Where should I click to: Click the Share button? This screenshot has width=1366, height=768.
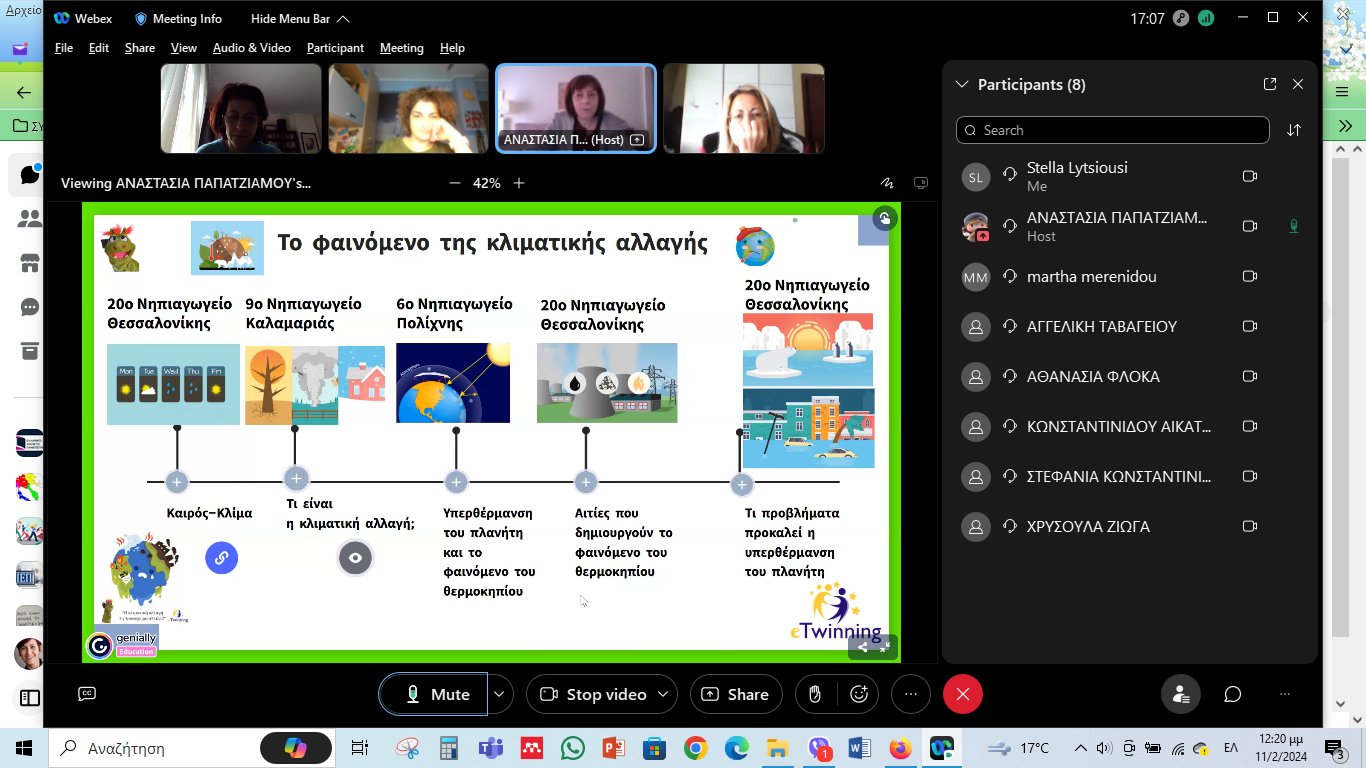pos(736,694)
